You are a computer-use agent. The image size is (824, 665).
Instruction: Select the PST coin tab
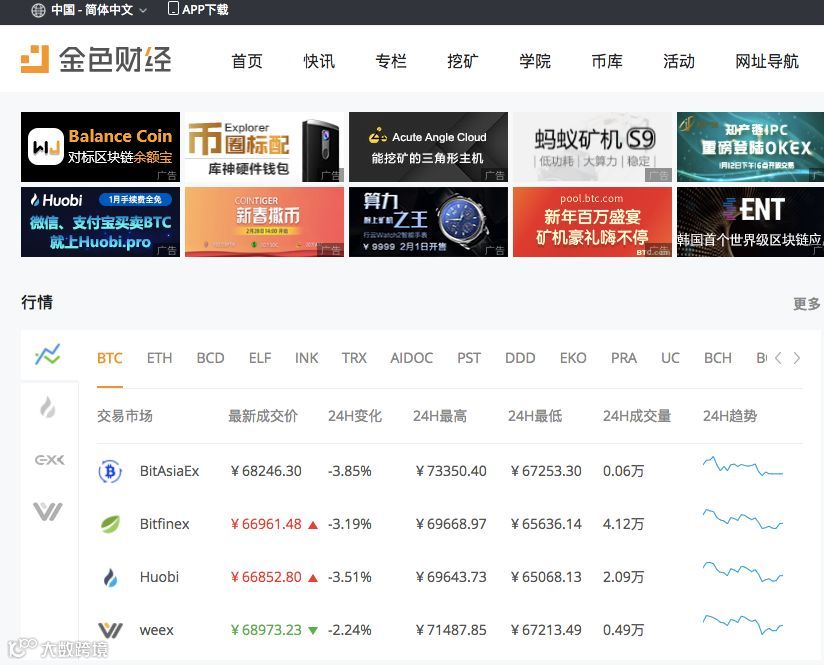(x=469, y=359)
